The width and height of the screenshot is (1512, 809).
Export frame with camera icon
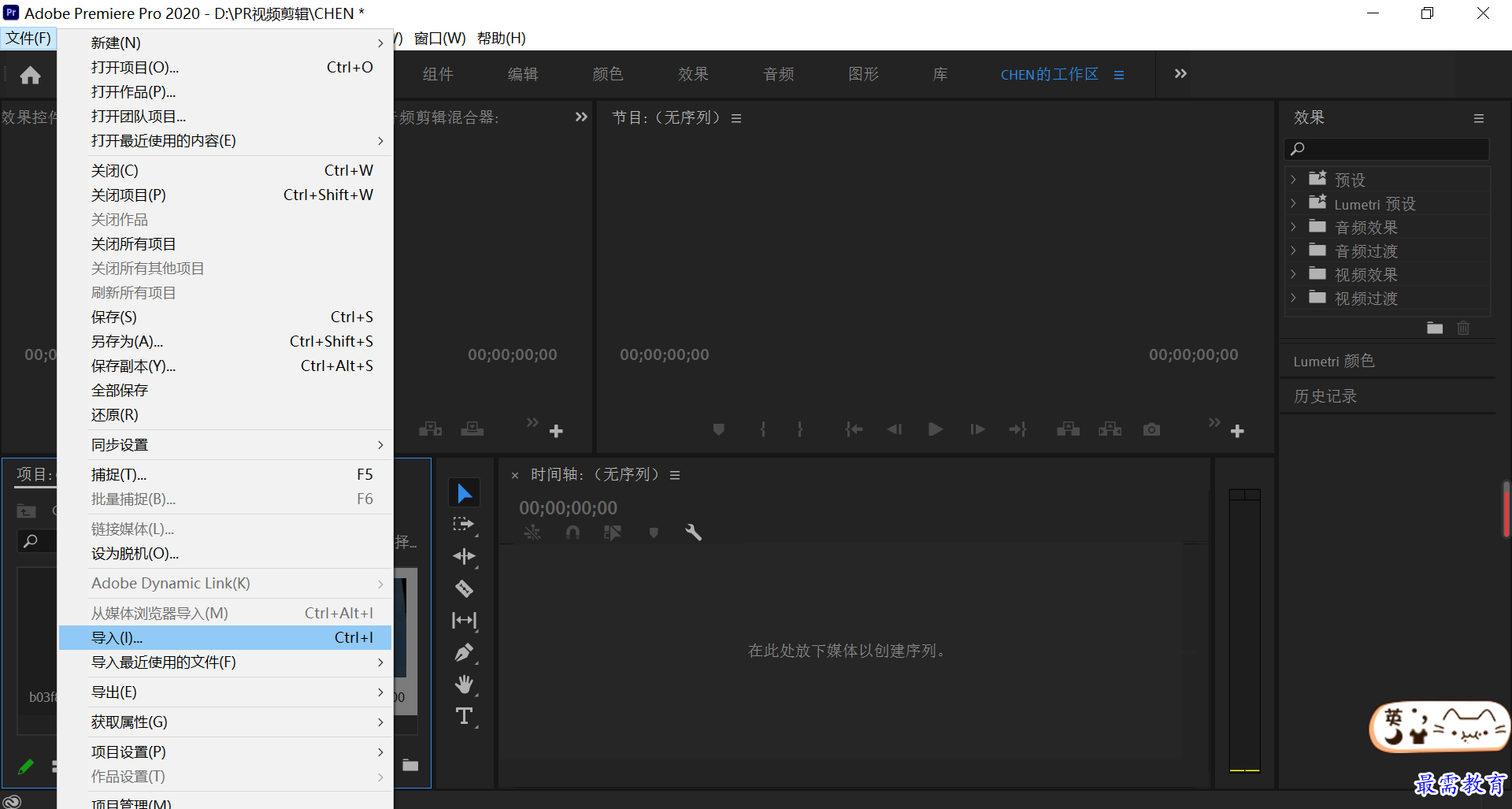[x=1151, y=429]
